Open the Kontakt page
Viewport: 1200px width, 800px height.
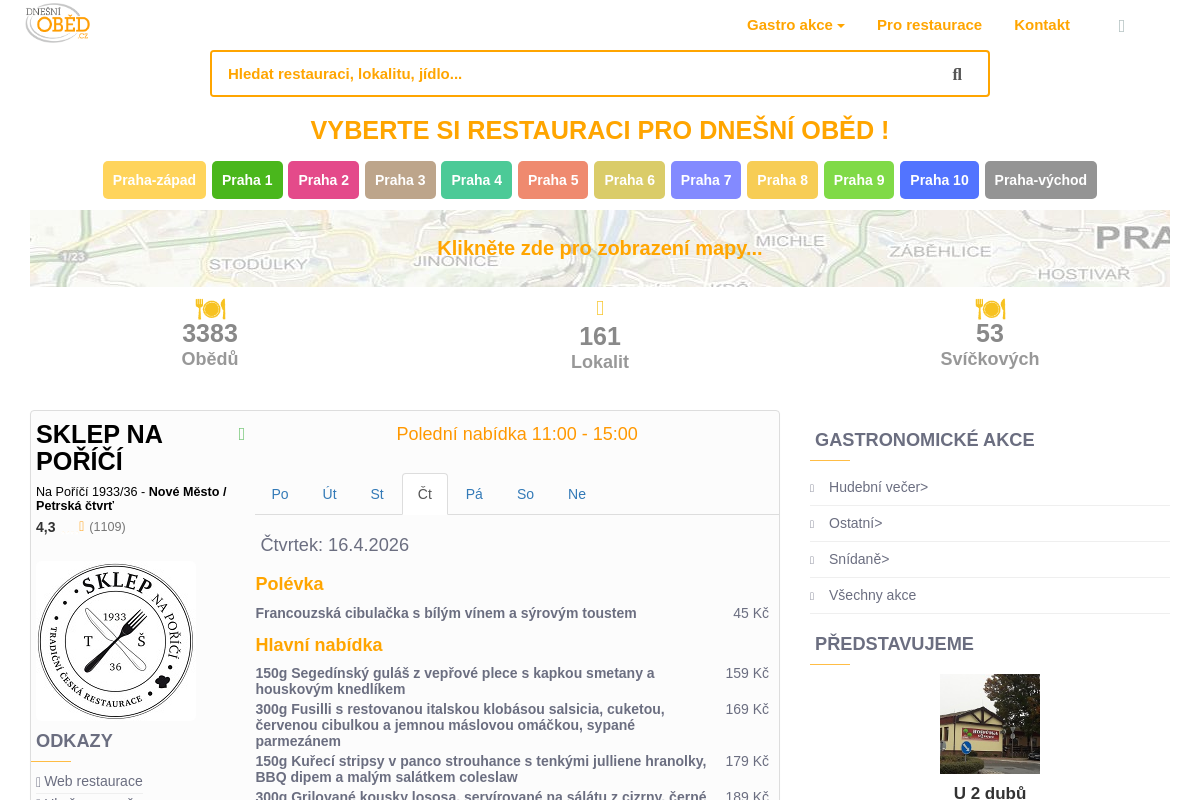click(x=1041, y=25)
